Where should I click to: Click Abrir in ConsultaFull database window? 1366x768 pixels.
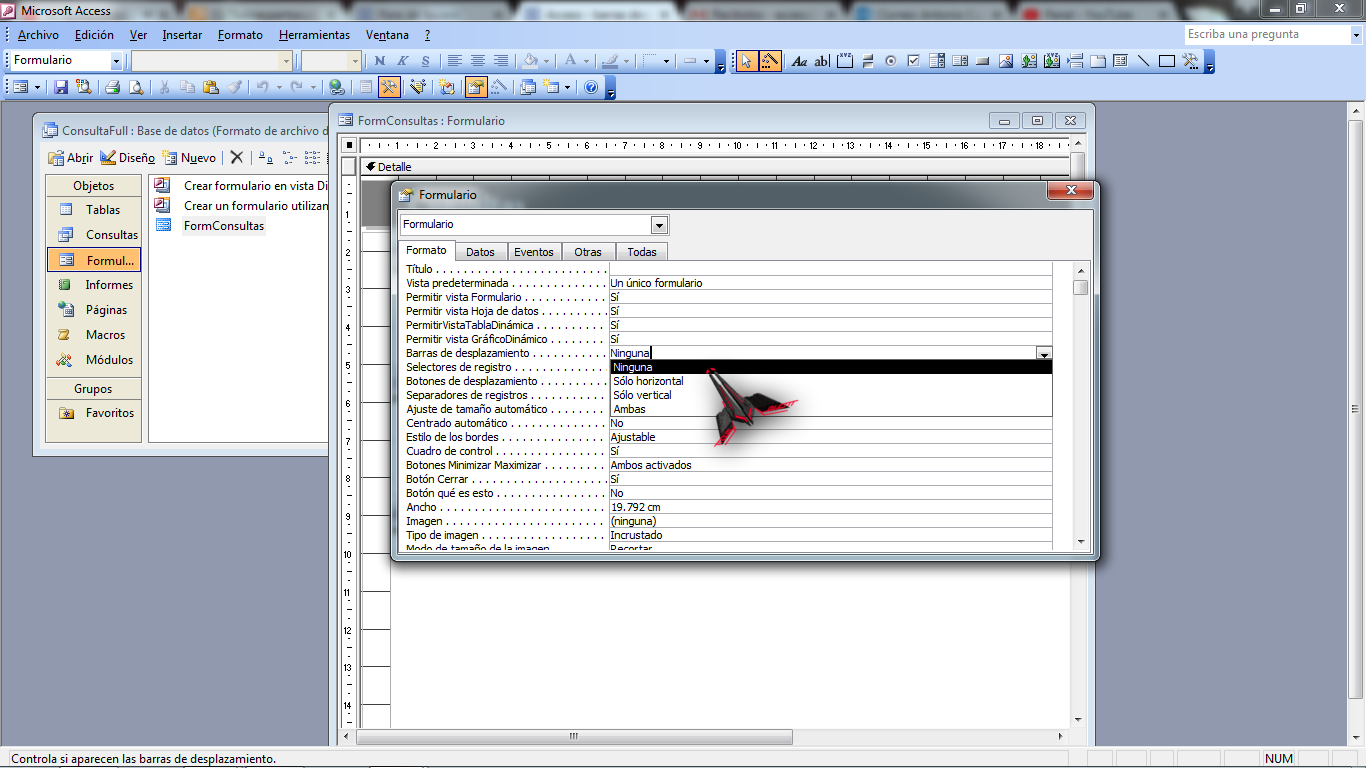point(71,158)
